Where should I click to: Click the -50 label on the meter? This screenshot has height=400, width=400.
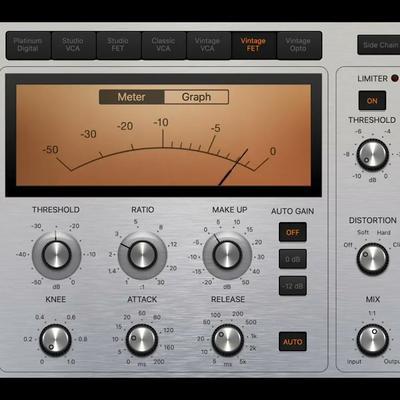50,150
